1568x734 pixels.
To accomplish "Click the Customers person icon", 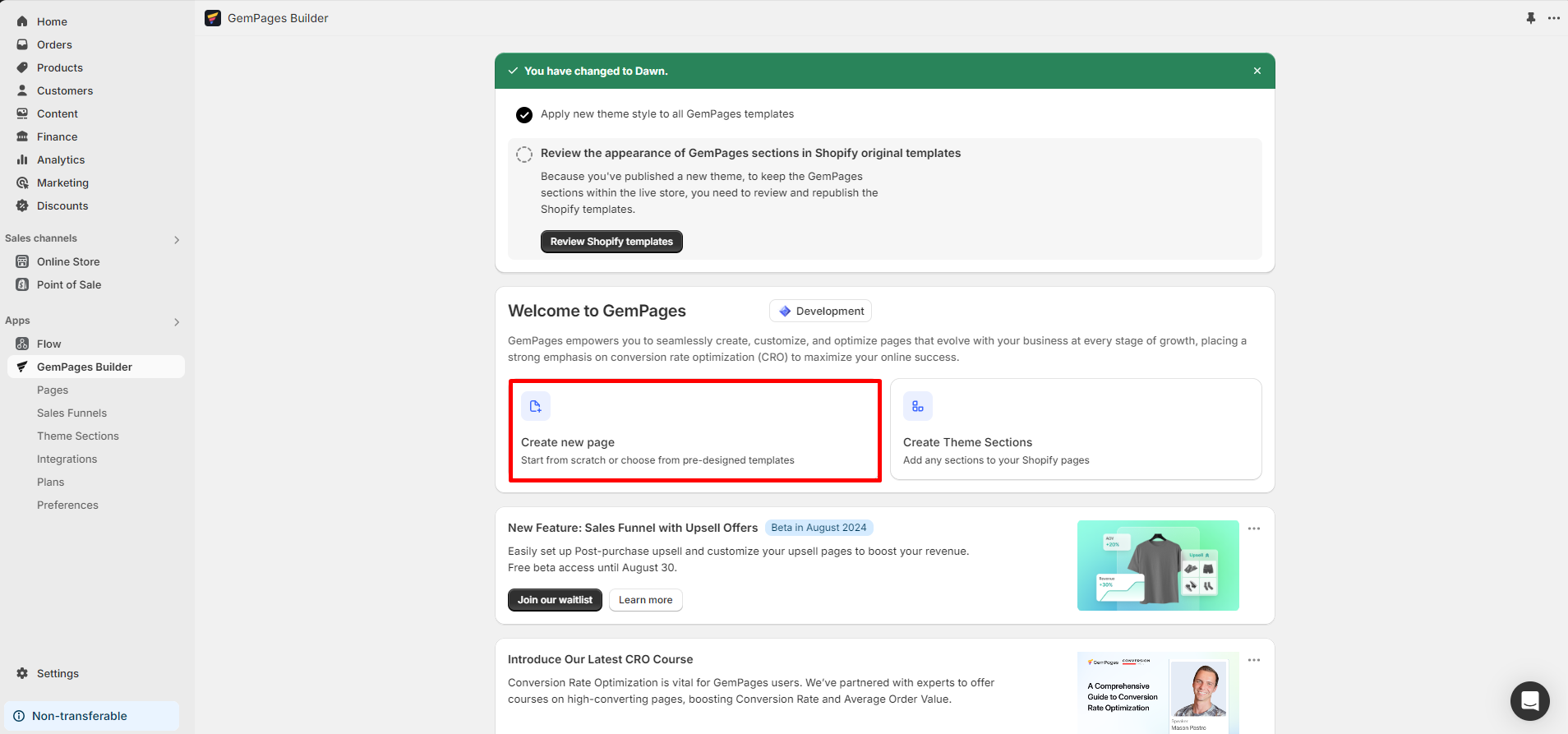I will pyautogui.click(x=22, y=90).
